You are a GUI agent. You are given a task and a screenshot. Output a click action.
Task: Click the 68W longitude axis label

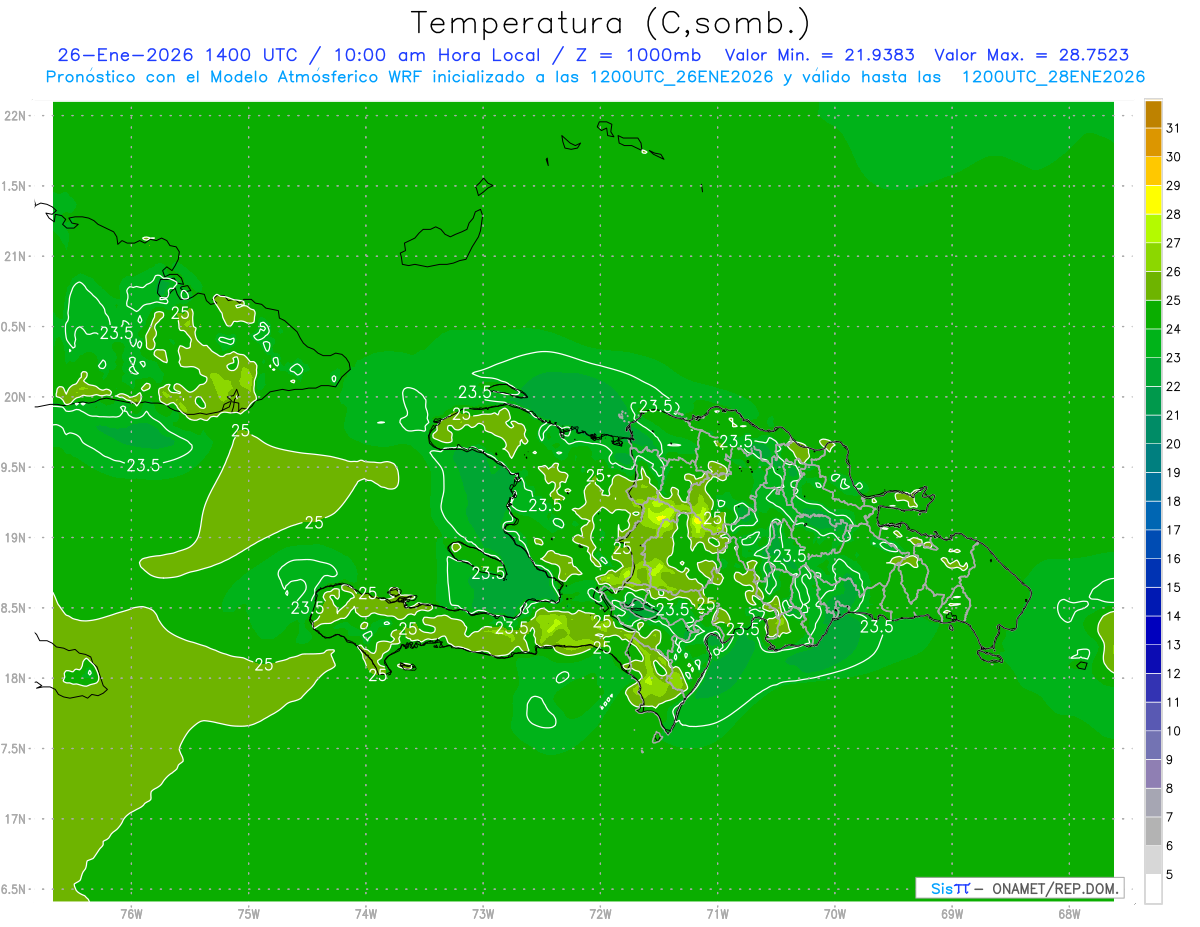(x=1069, y=913)
